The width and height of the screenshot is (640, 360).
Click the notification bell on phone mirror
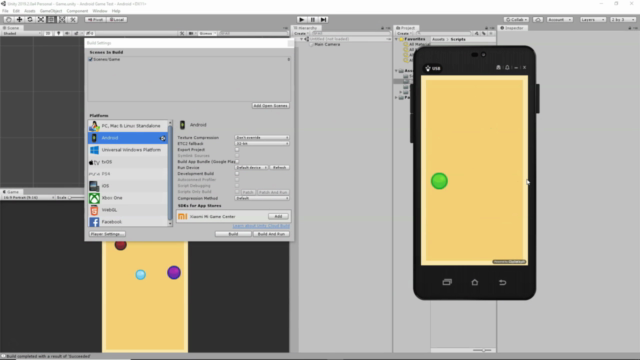click(507, 68)
